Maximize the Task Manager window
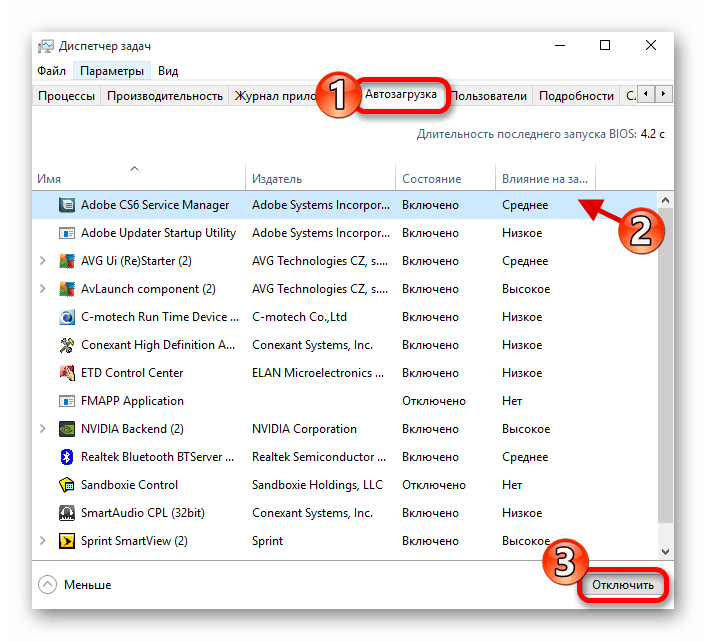The image size is (706, 641). tap(605, 45)
